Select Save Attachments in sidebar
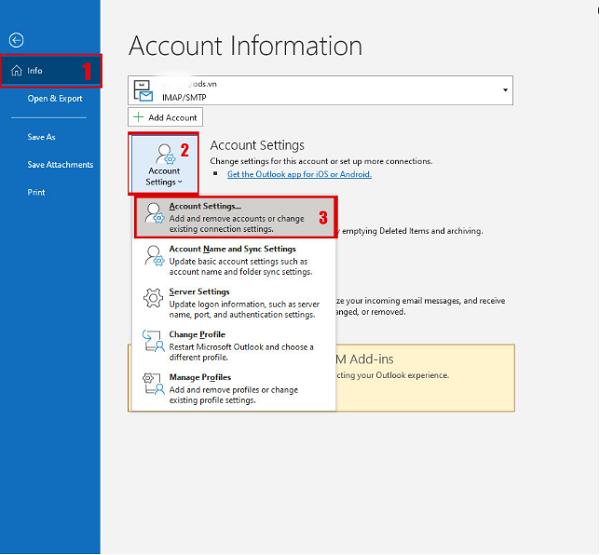The image size is (600, 555). click(60, 165)
